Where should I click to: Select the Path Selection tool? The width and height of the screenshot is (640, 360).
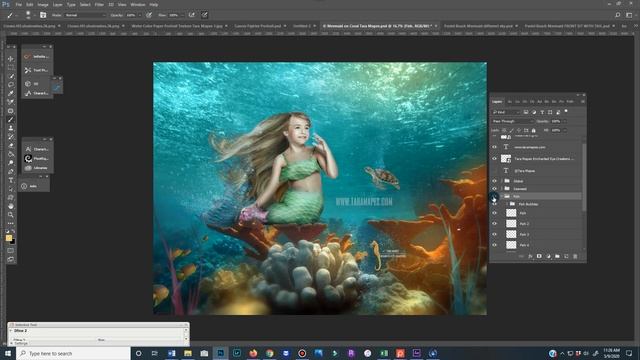(x=11, y=189)
